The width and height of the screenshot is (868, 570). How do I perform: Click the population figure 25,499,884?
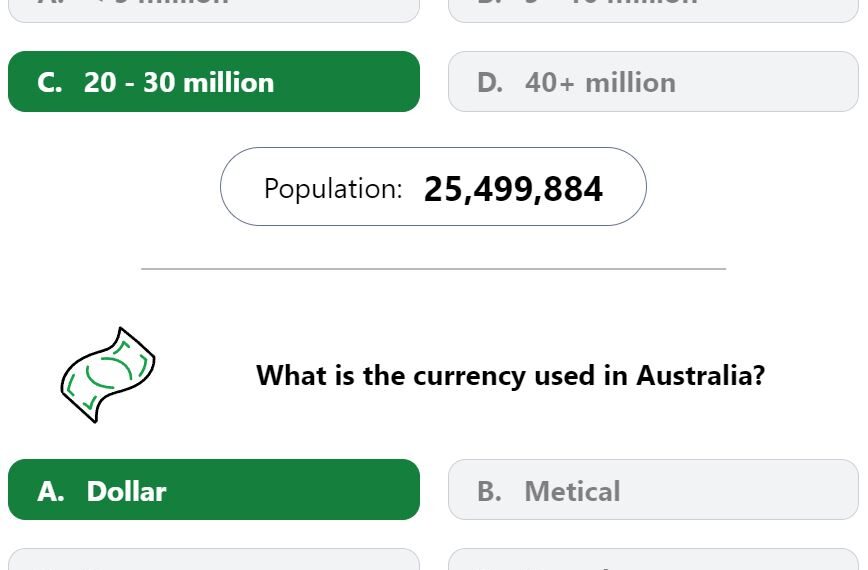tap(513, 189)
